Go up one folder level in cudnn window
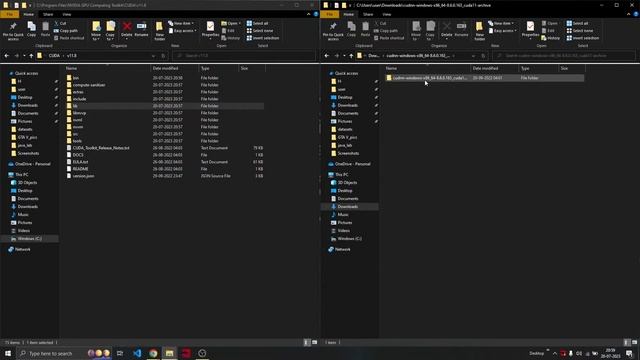 (351, 56)
